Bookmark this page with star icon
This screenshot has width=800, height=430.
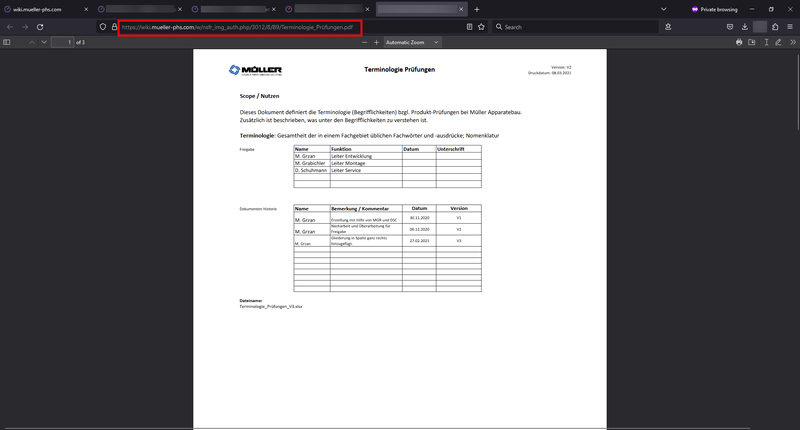[483, 27]
